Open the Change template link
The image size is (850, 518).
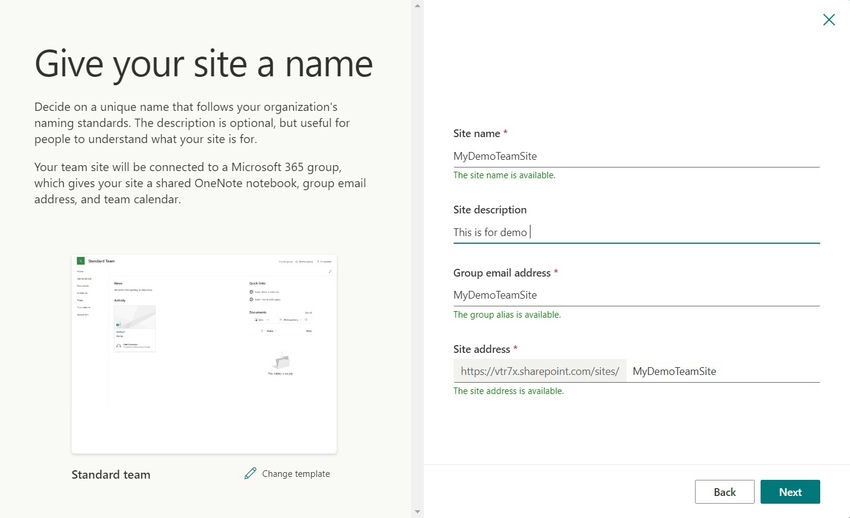click(295, 473)
